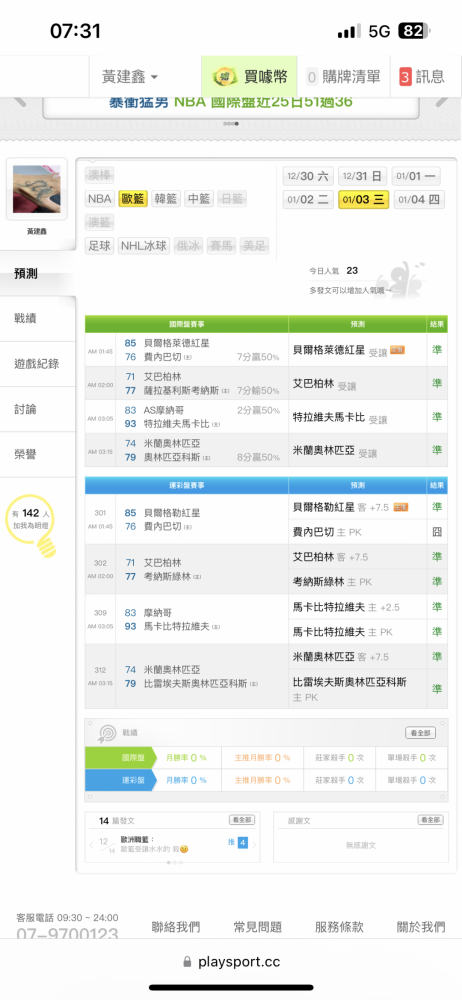Choose date 01/04 四
The height and width of the screenshot is (1000, 462).
(419, 200)
